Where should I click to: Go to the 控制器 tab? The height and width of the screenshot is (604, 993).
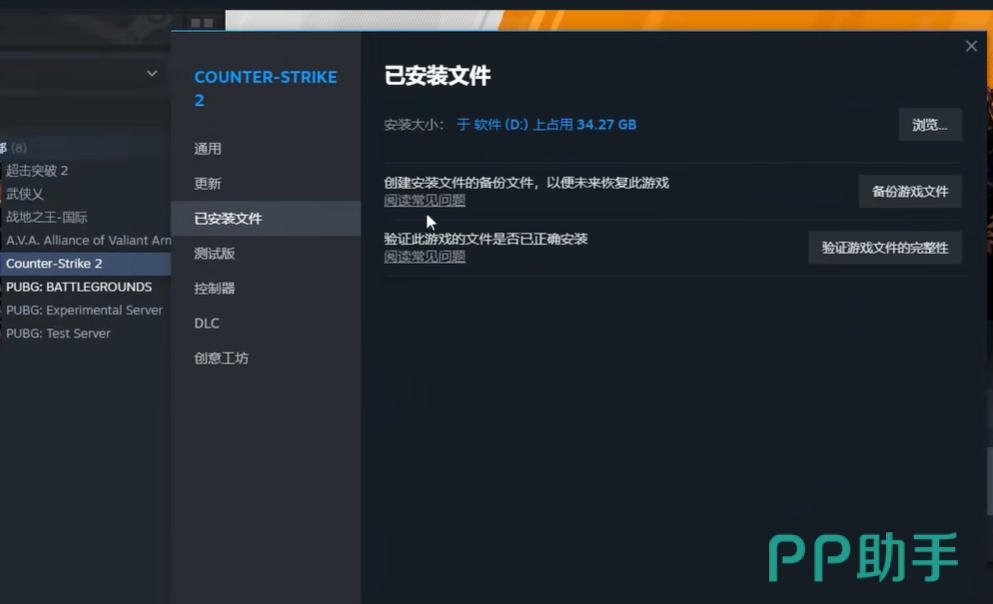coord(215,289)
